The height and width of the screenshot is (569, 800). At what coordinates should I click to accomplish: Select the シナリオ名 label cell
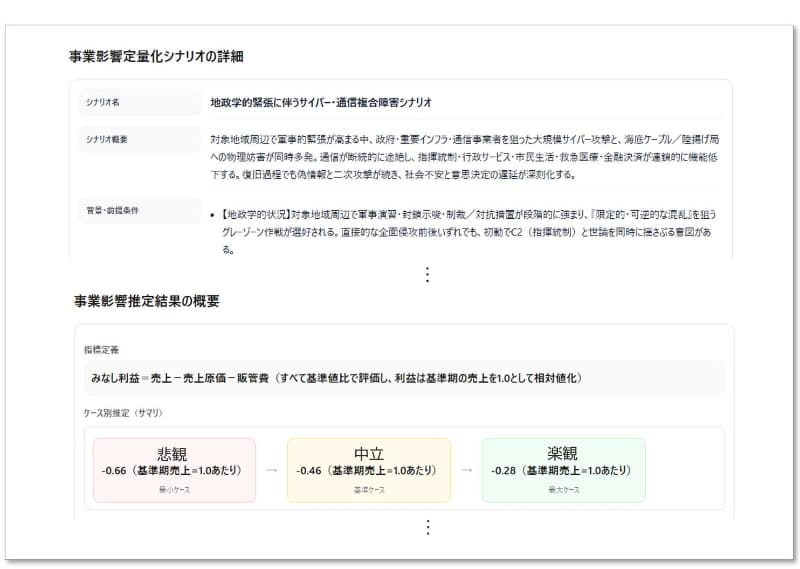tap(140, 102)
